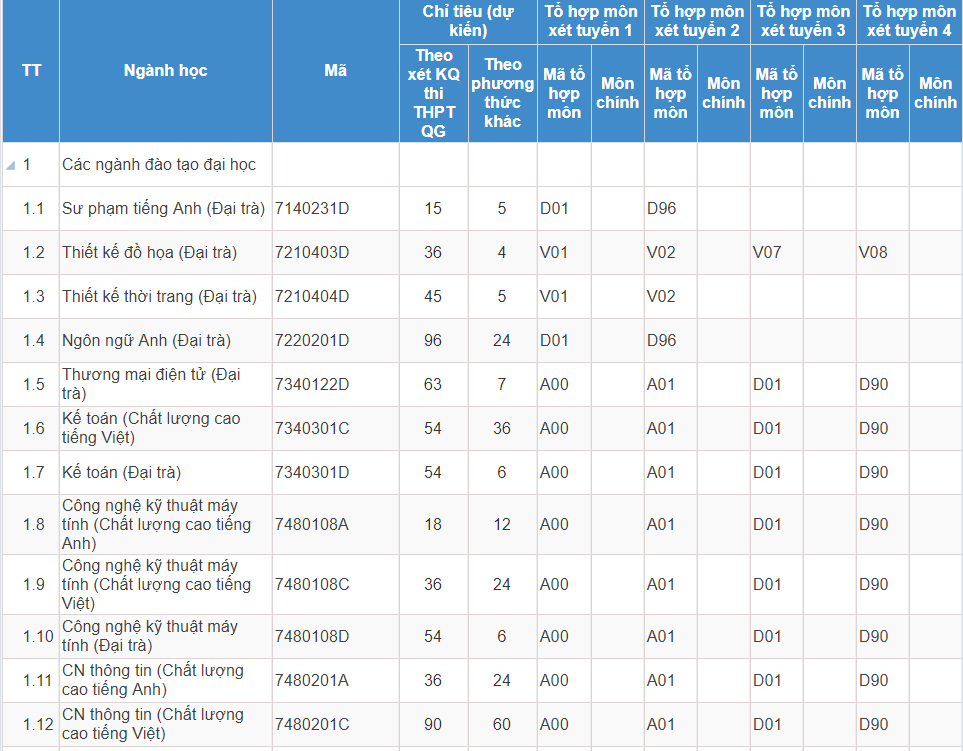Click major code 7480108A cell
Image resolution: width=963 pixels, height=751 pixels.
pos(312,524)
